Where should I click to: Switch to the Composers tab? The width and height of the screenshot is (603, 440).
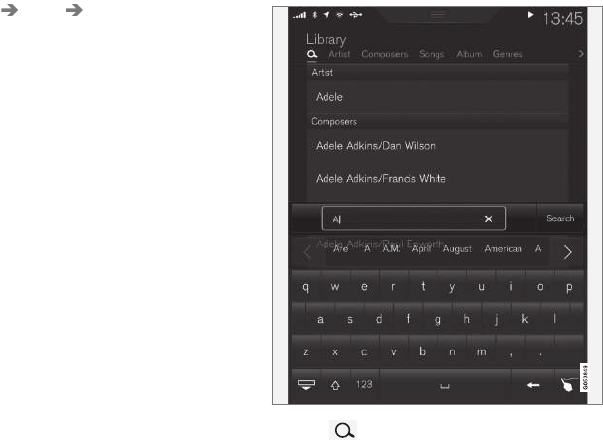pyautogui.click(x=385, y=54)
